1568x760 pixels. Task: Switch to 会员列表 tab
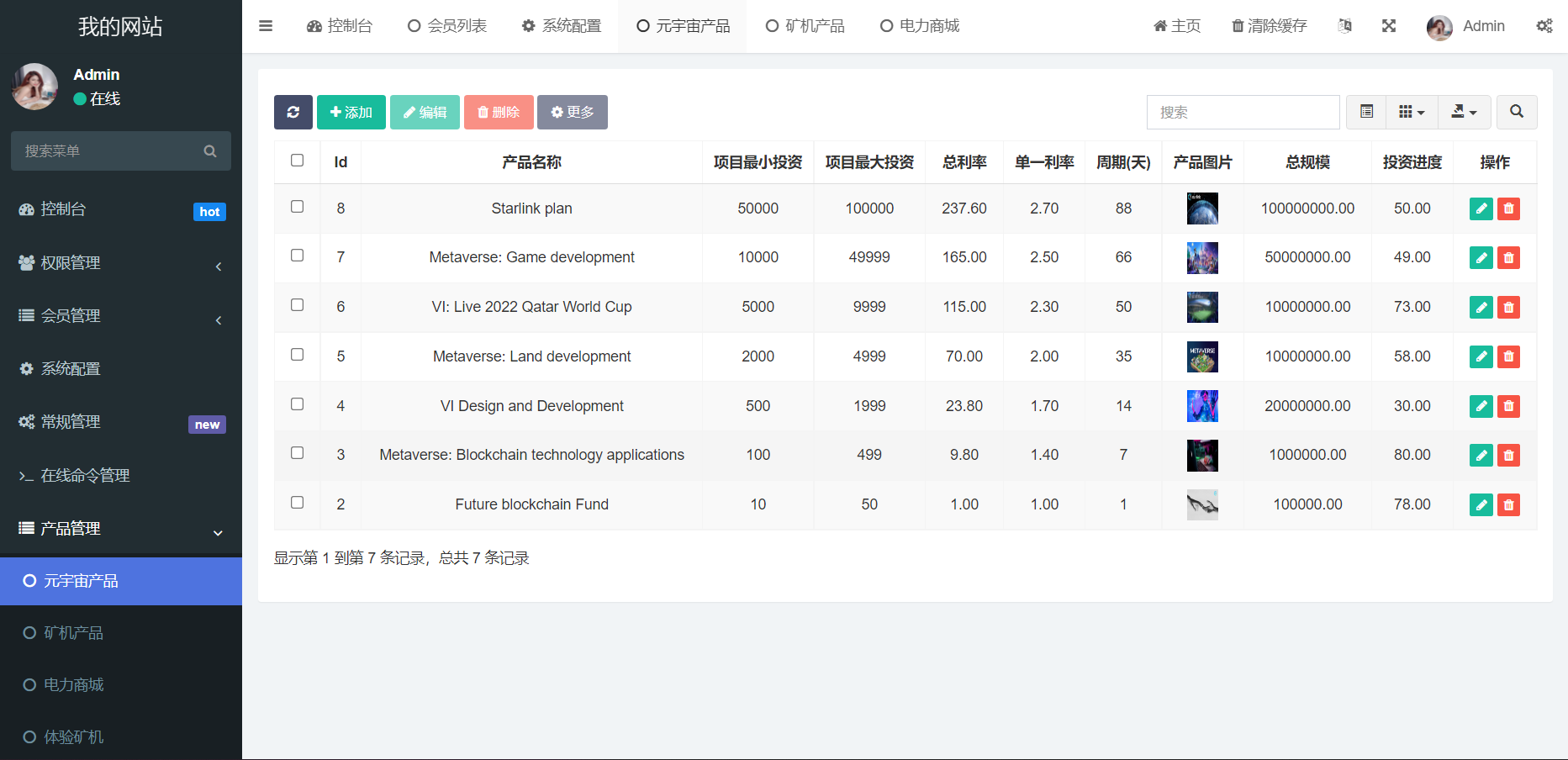point(447,26)
